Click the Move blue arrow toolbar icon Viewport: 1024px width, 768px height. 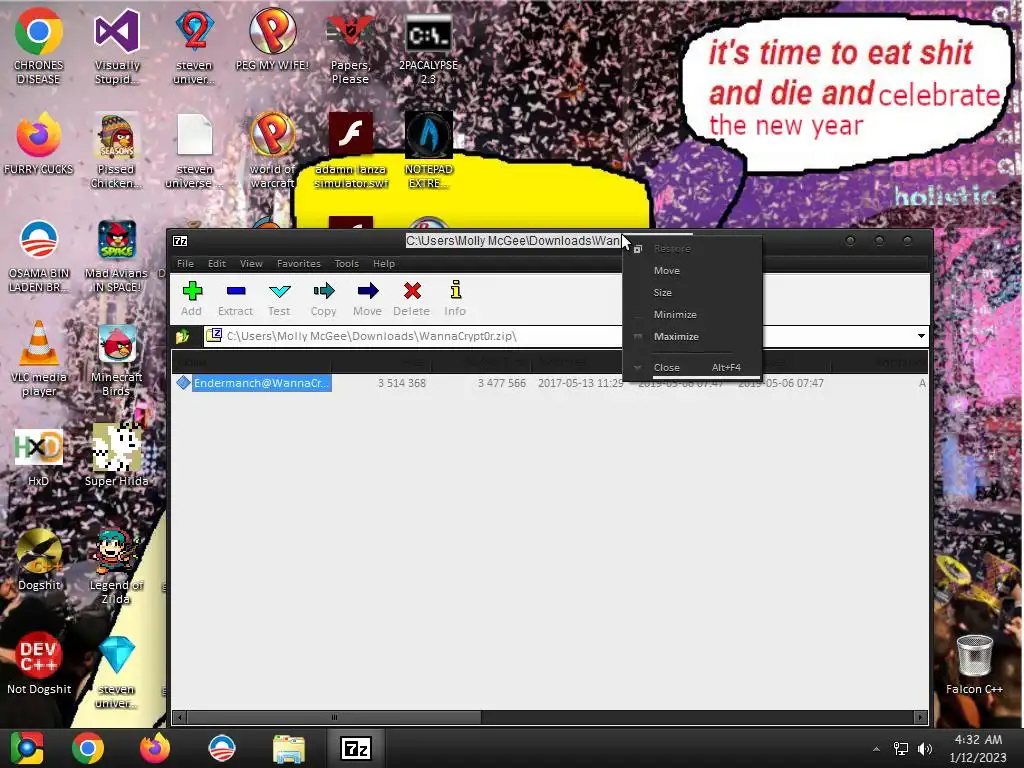[x=367, y=298]
